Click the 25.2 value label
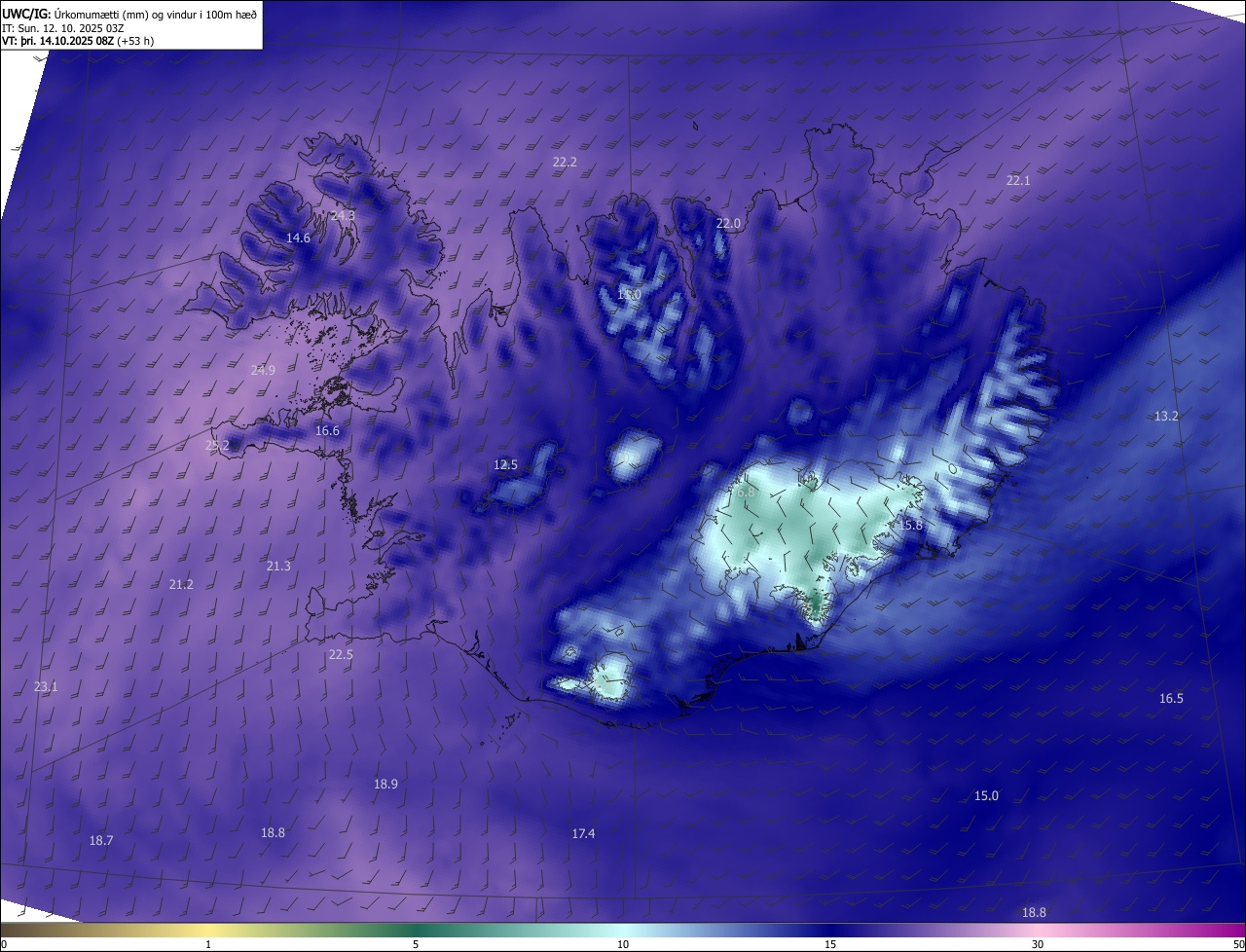This screenshot has height=952, width=1246. point(217,445)
